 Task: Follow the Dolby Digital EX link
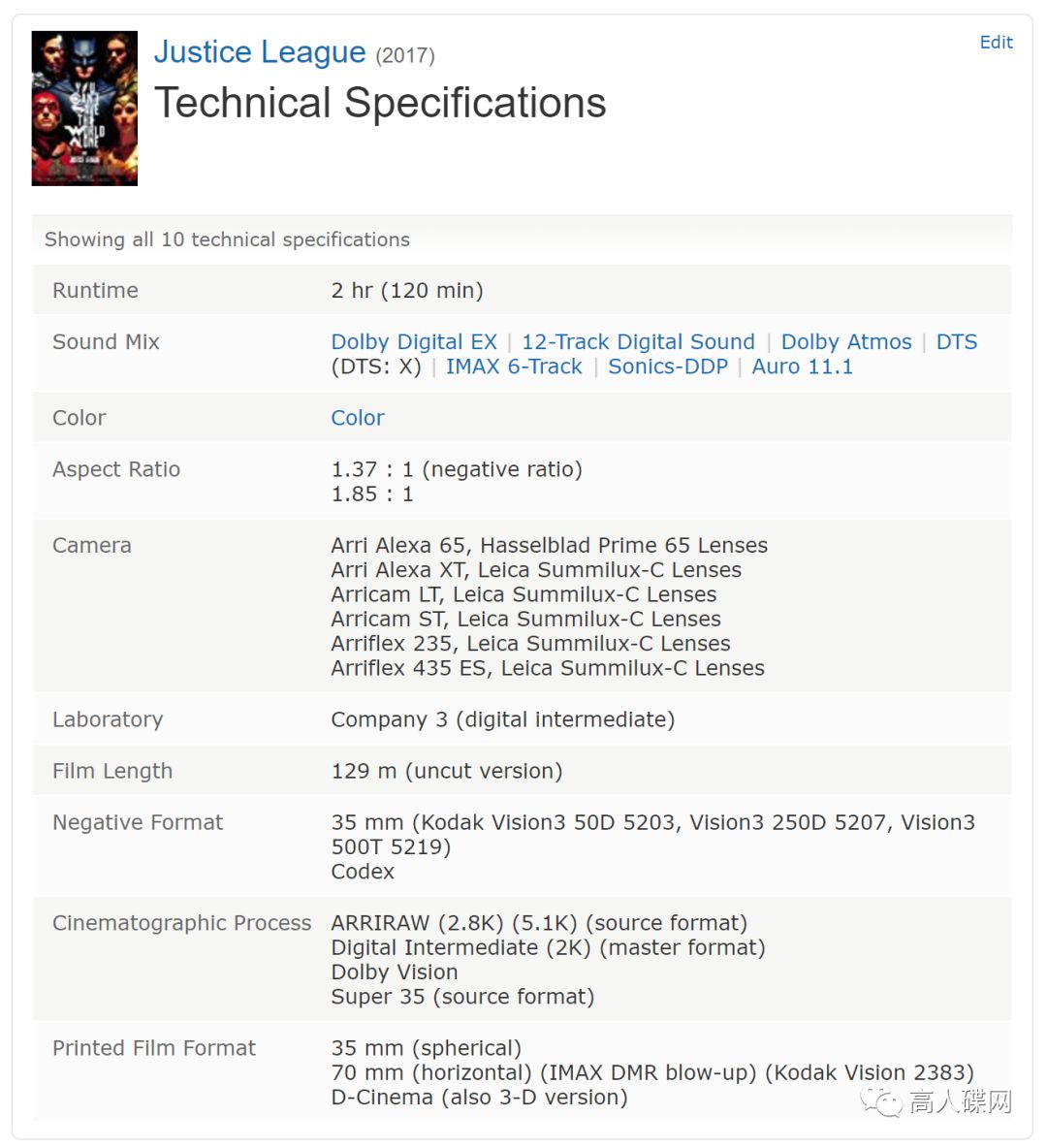pyautogui.click(x=414, y=342)
